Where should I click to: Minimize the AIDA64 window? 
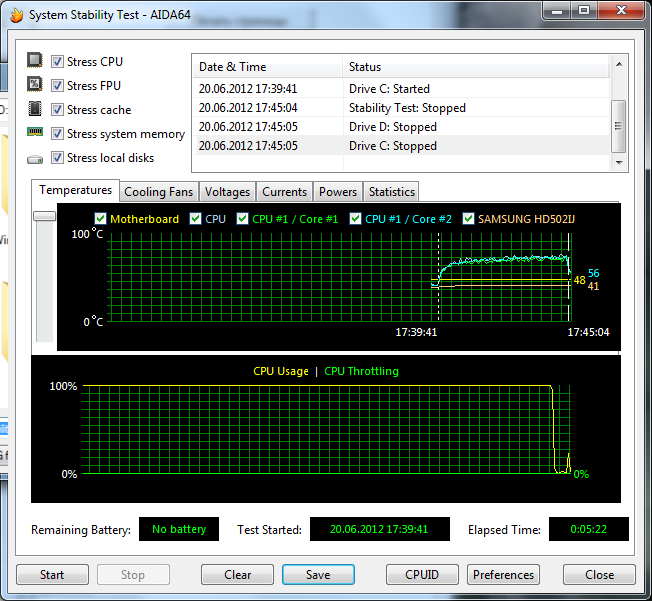pos(557,11)
